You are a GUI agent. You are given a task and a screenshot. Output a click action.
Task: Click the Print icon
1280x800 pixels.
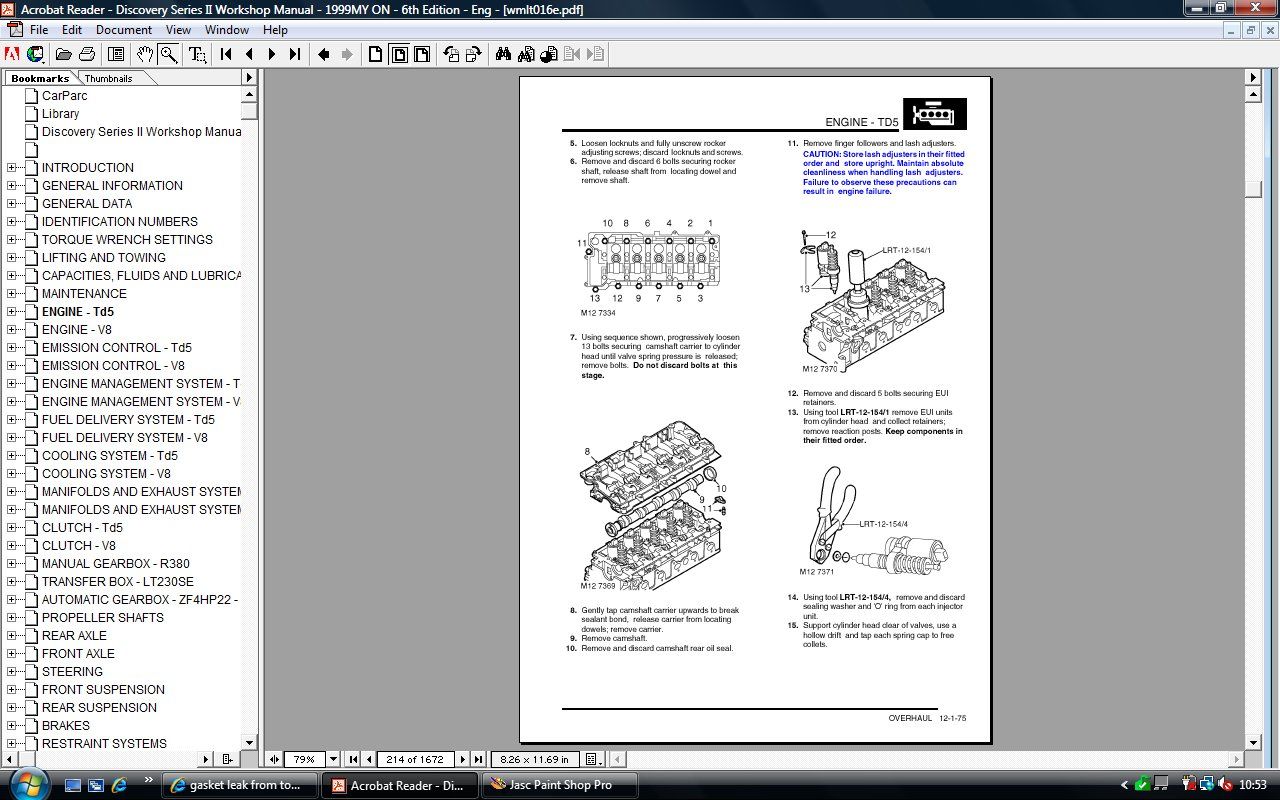click(87, 54)
